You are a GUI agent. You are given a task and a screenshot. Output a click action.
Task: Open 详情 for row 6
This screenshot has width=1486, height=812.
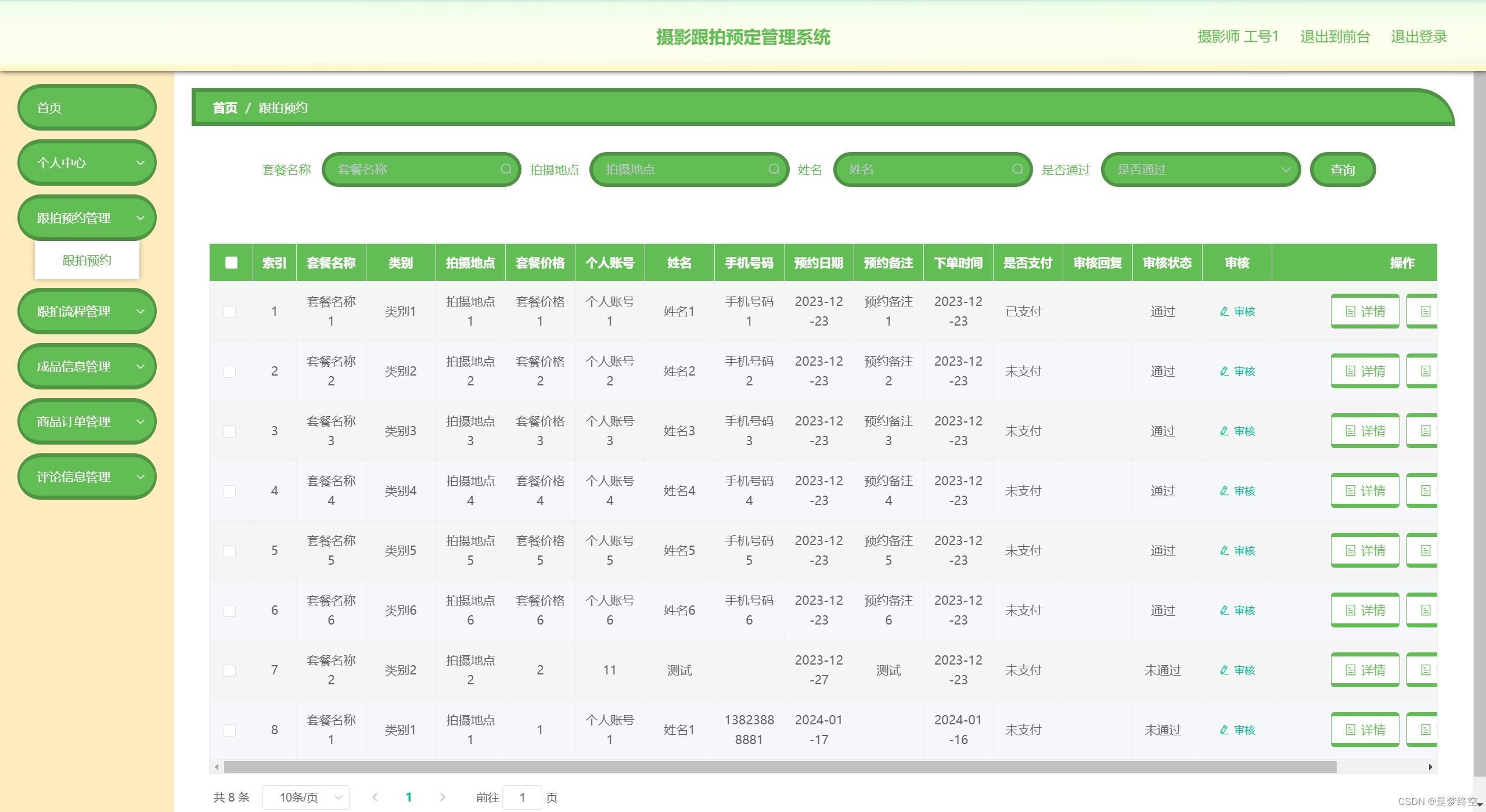[1365, 610]
